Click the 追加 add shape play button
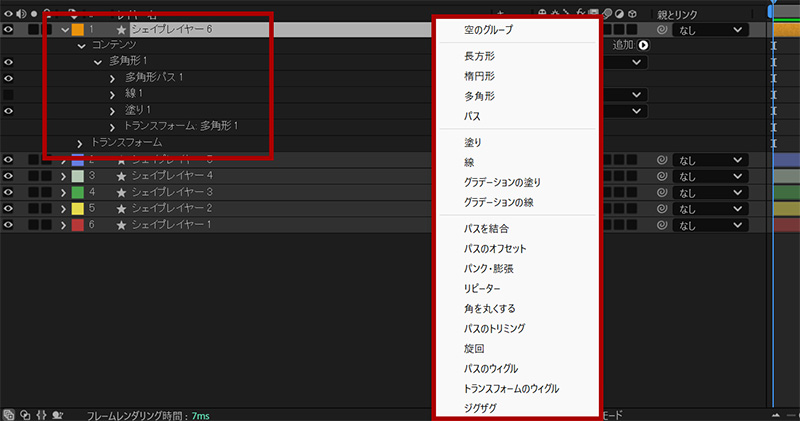 tap(643, 45)
